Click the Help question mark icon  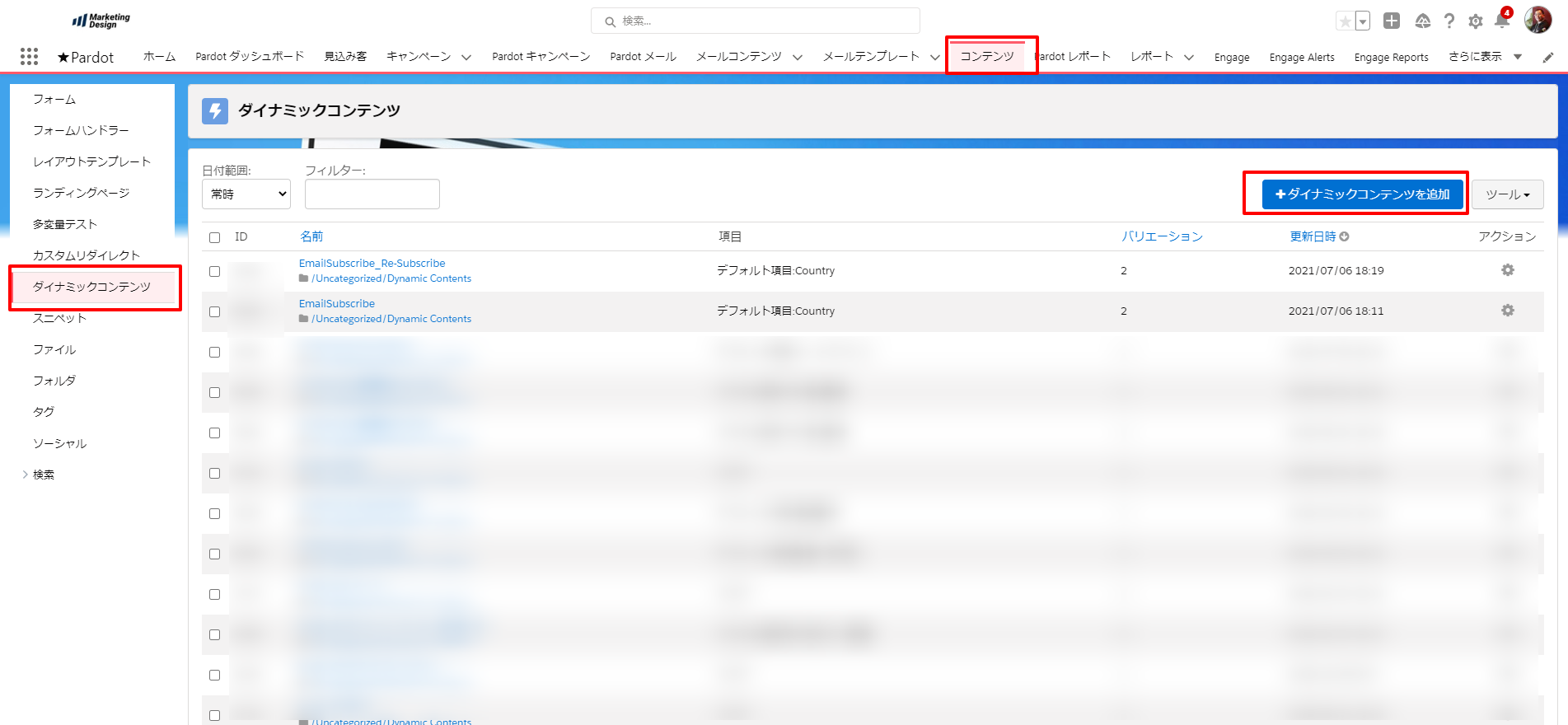coord(1449,21)
